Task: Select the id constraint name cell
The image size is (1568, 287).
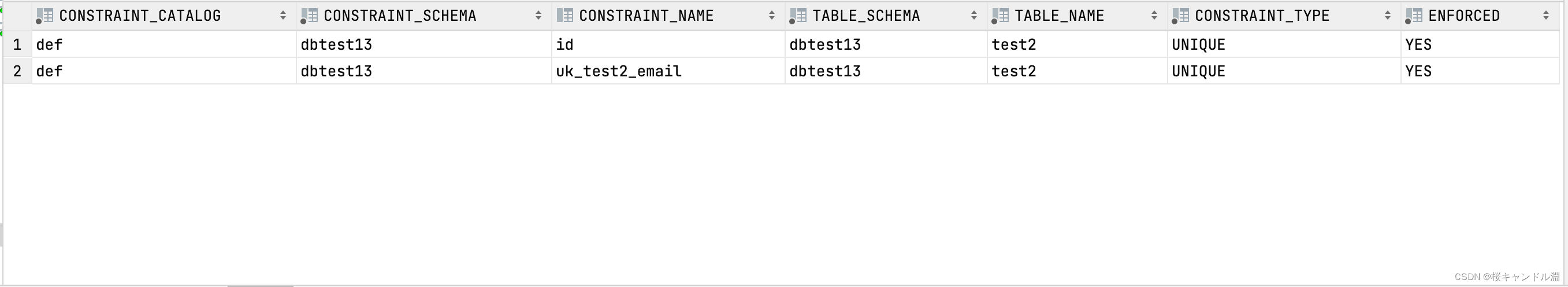Action: [668, 45]
